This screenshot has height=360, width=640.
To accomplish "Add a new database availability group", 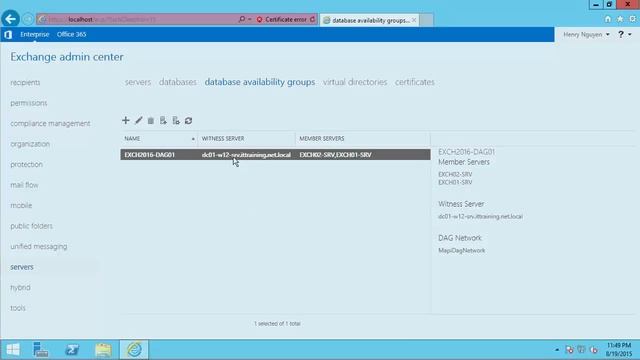I will [126, 120].
